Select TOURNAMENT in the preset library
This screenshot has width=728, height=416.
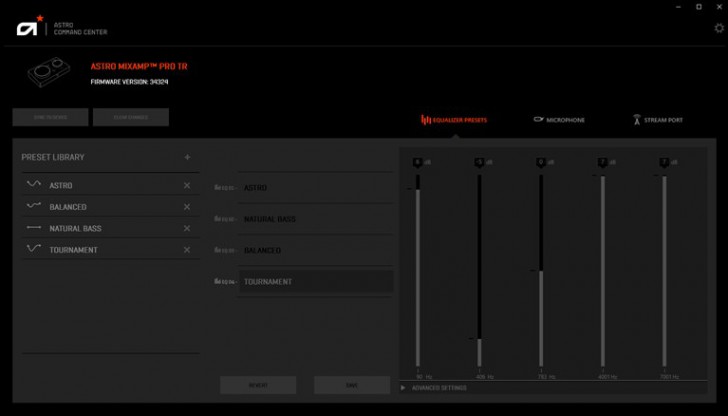(110, 249)
